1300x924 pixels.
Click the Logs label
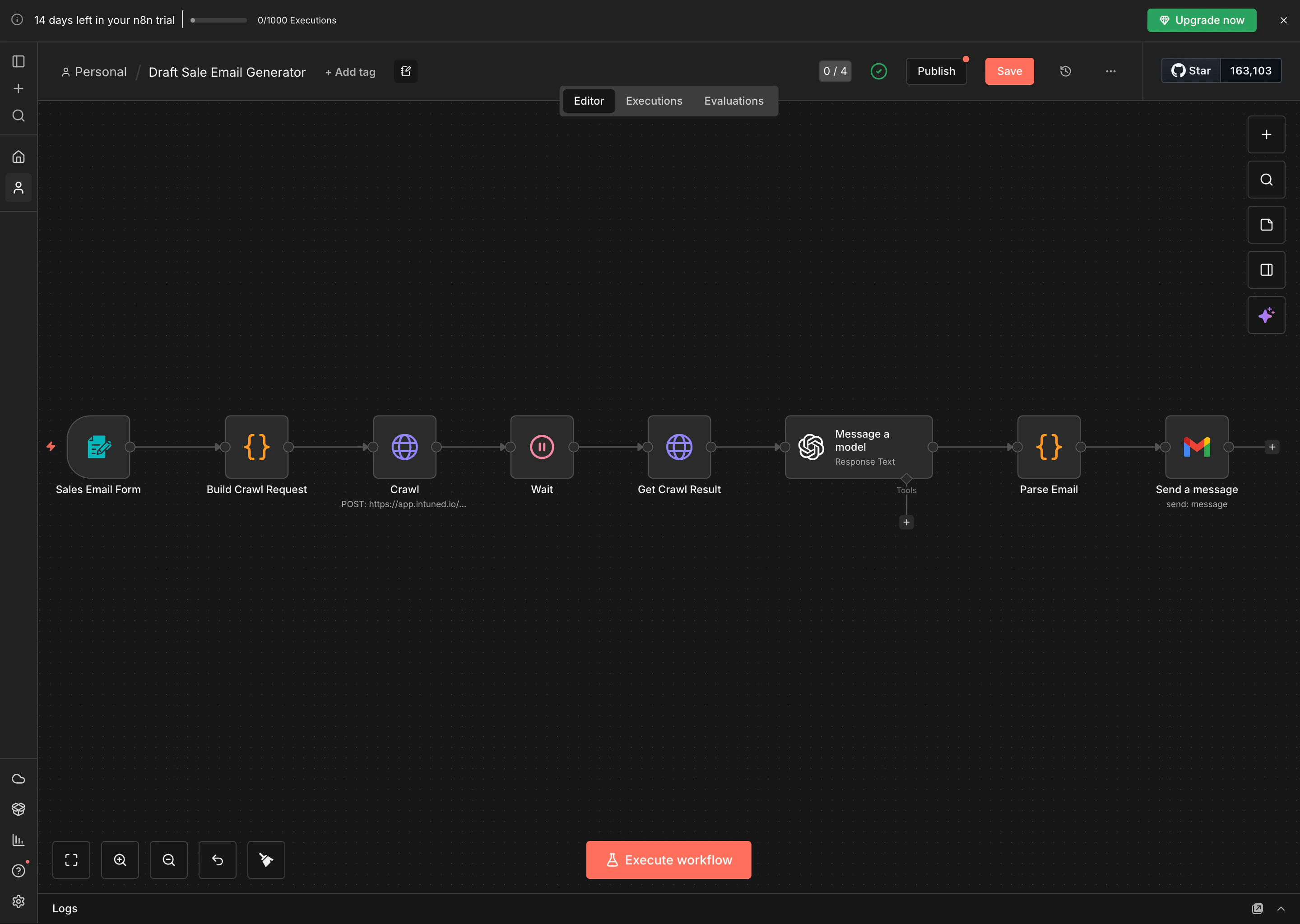click(65, 909)
